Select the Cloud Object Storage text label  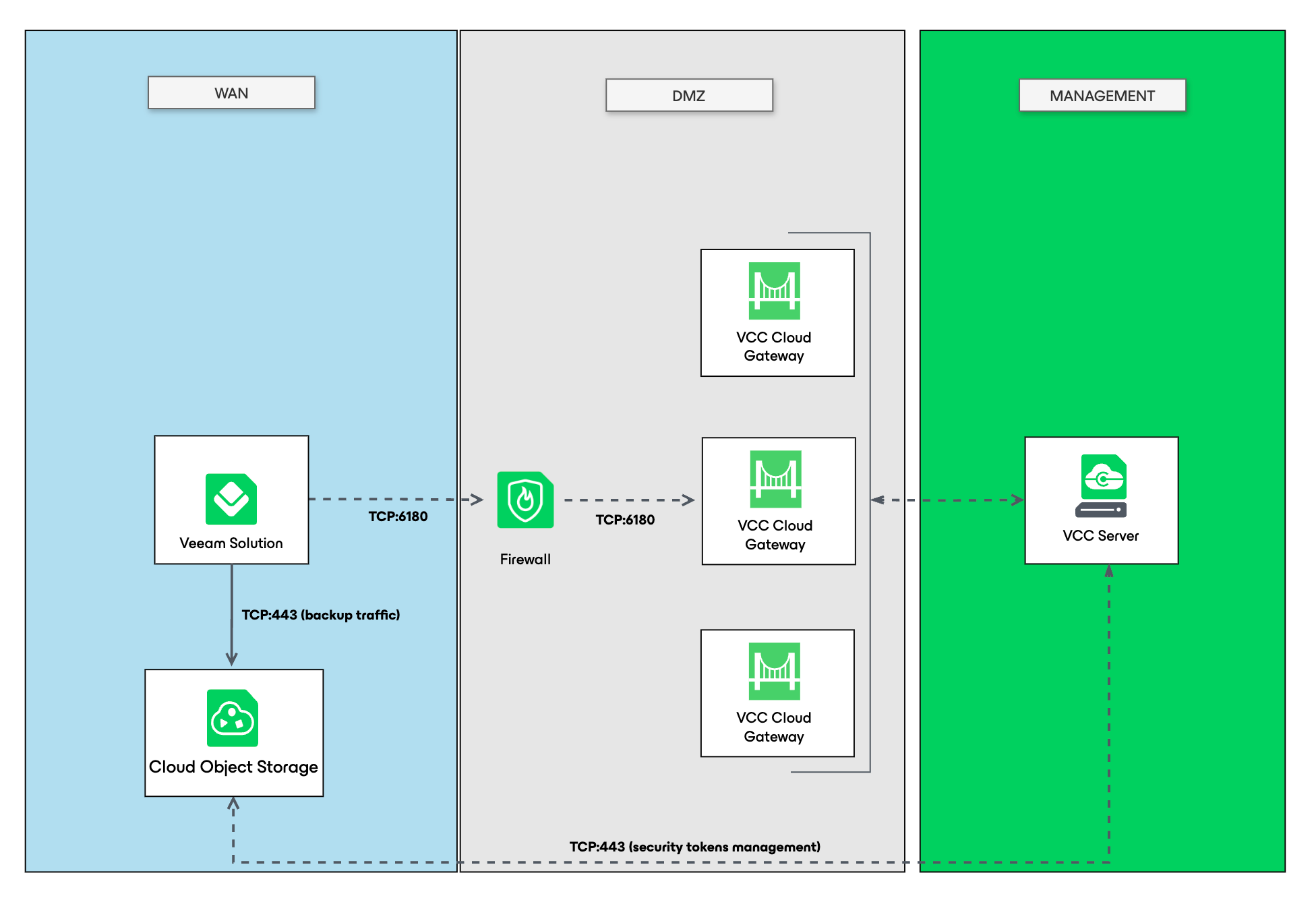coord(233,767)
